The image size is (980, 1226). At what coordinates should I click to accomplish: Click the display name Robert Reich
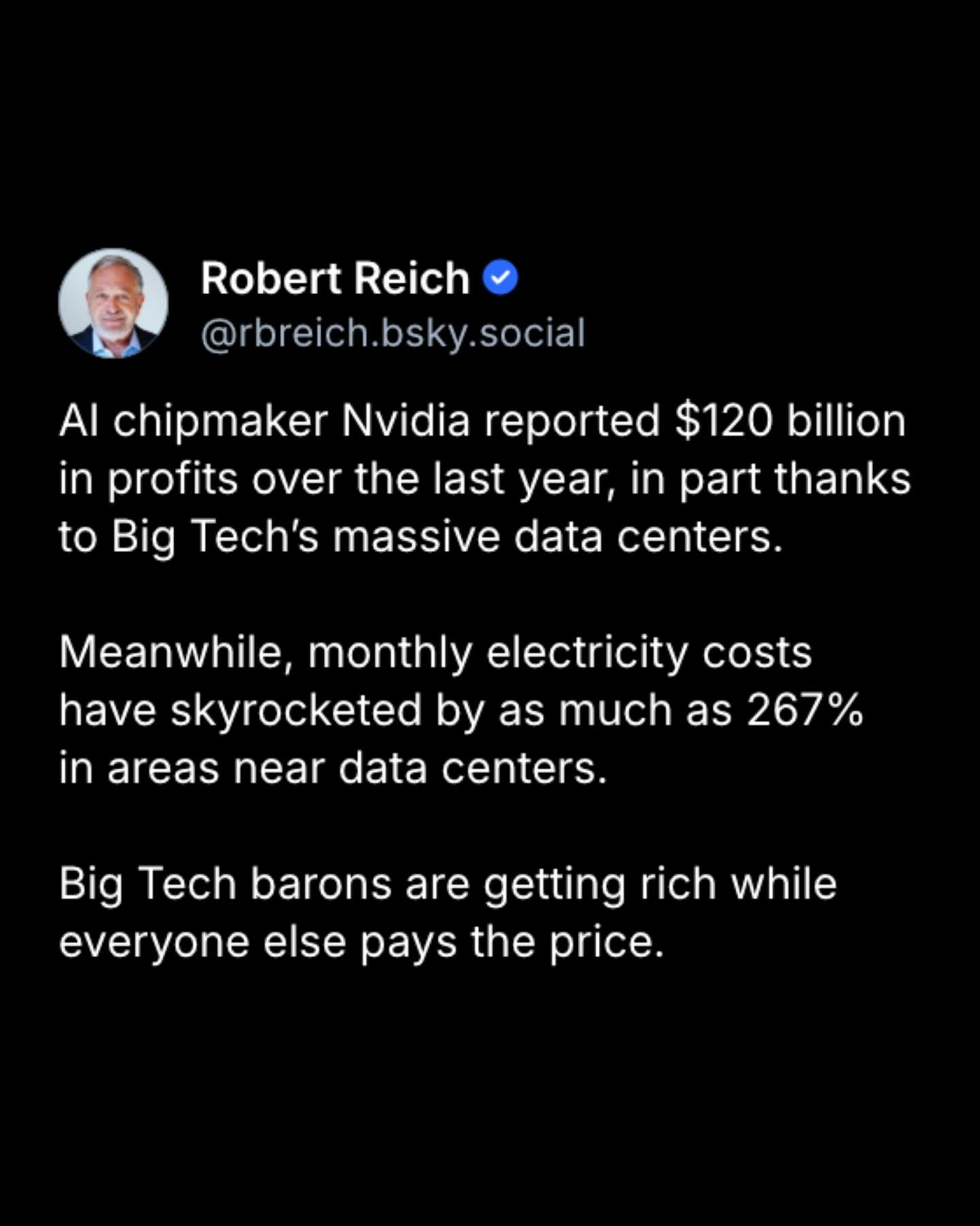click(x=335, y=278)
